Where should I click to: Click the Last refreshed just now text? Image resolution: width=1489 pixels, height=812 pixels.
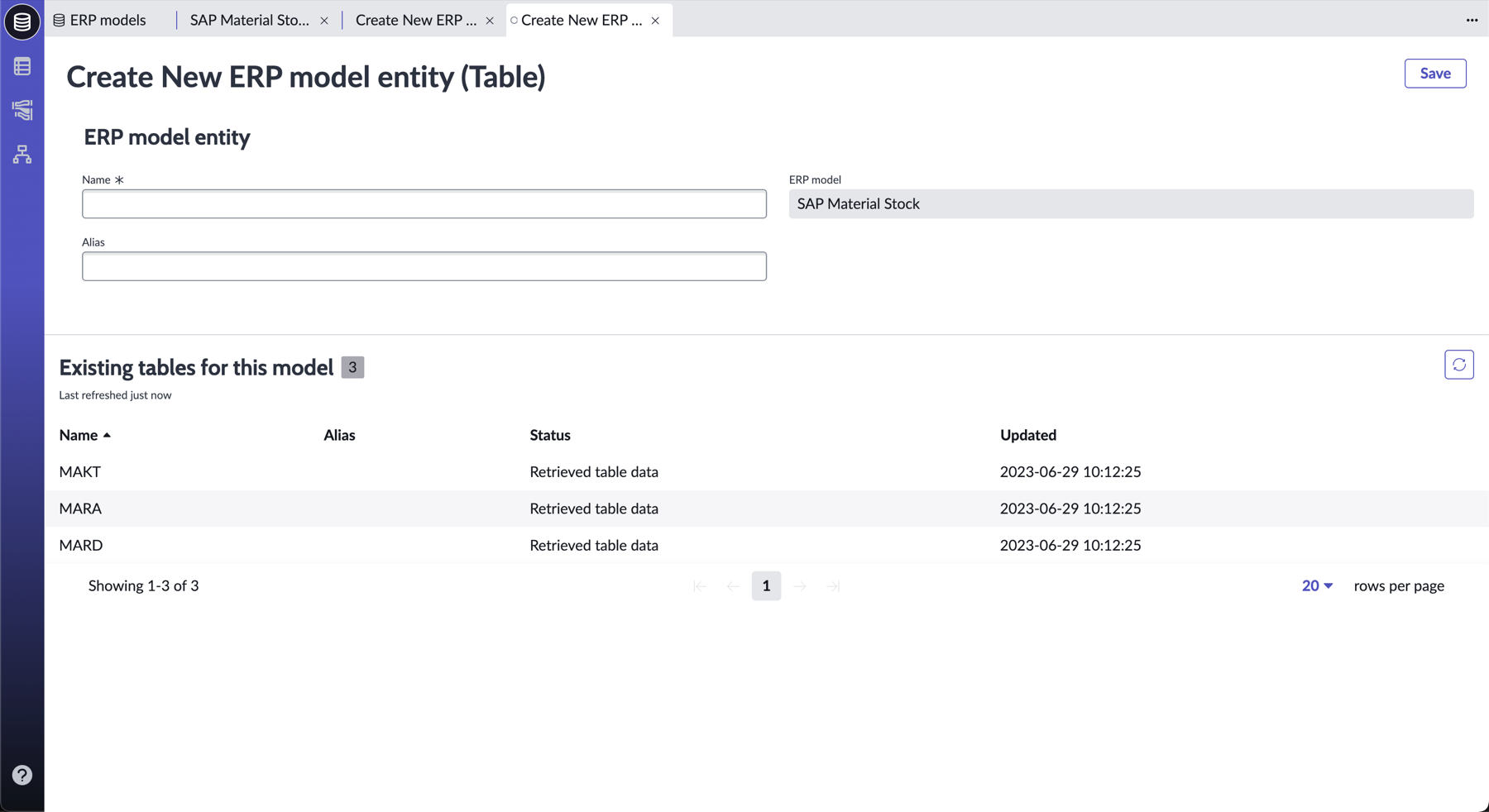[x=115, y=395]
